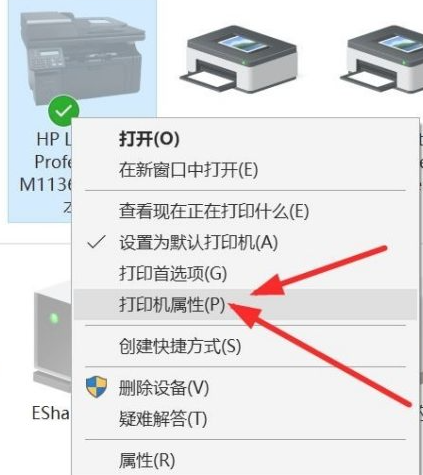Select the HP LaserJet multifunction printer icon

click(x=83, y=57)
